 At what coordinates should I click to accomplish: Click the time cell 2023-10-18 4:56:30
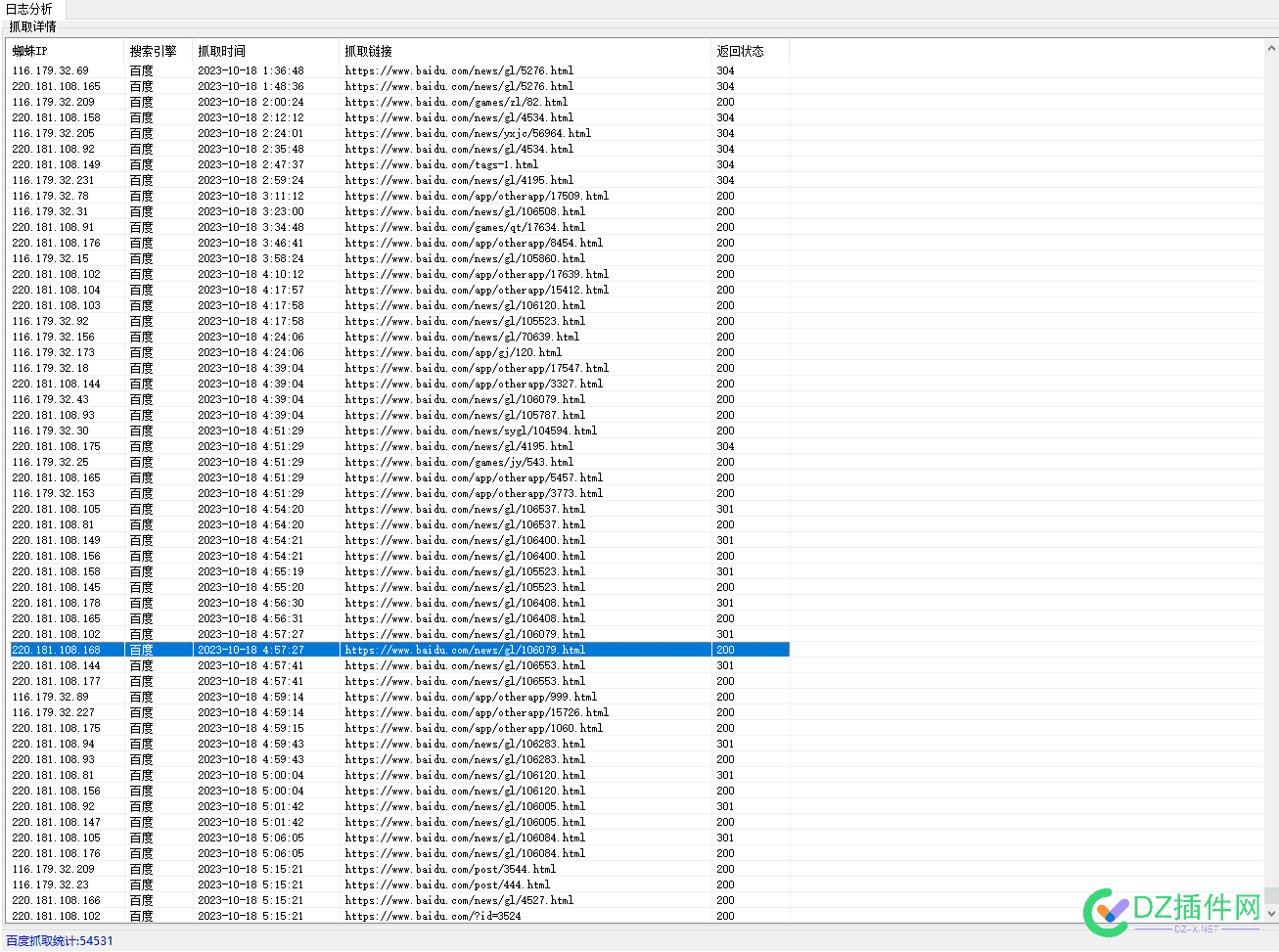251,603
